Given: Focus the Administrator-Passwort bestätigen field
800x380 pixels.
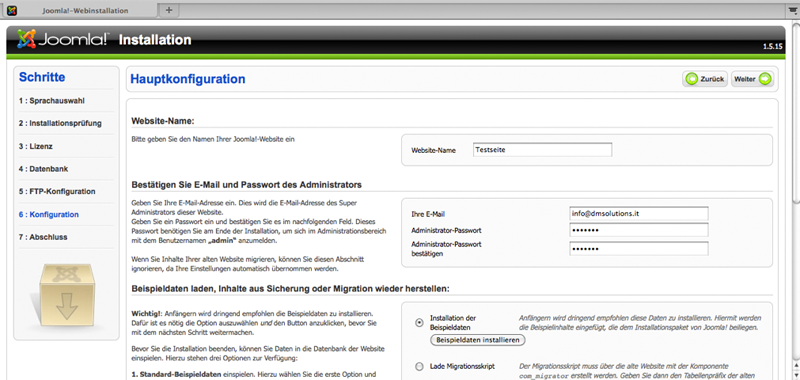Looking at the screenshot, I should click(x=639, y=249).
